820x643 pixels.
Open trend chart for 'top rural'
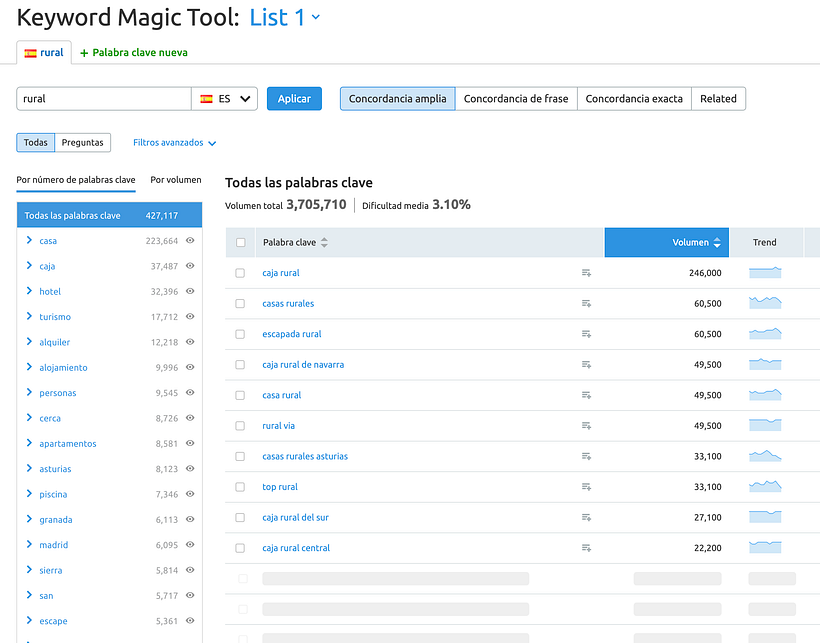point(765,486)
